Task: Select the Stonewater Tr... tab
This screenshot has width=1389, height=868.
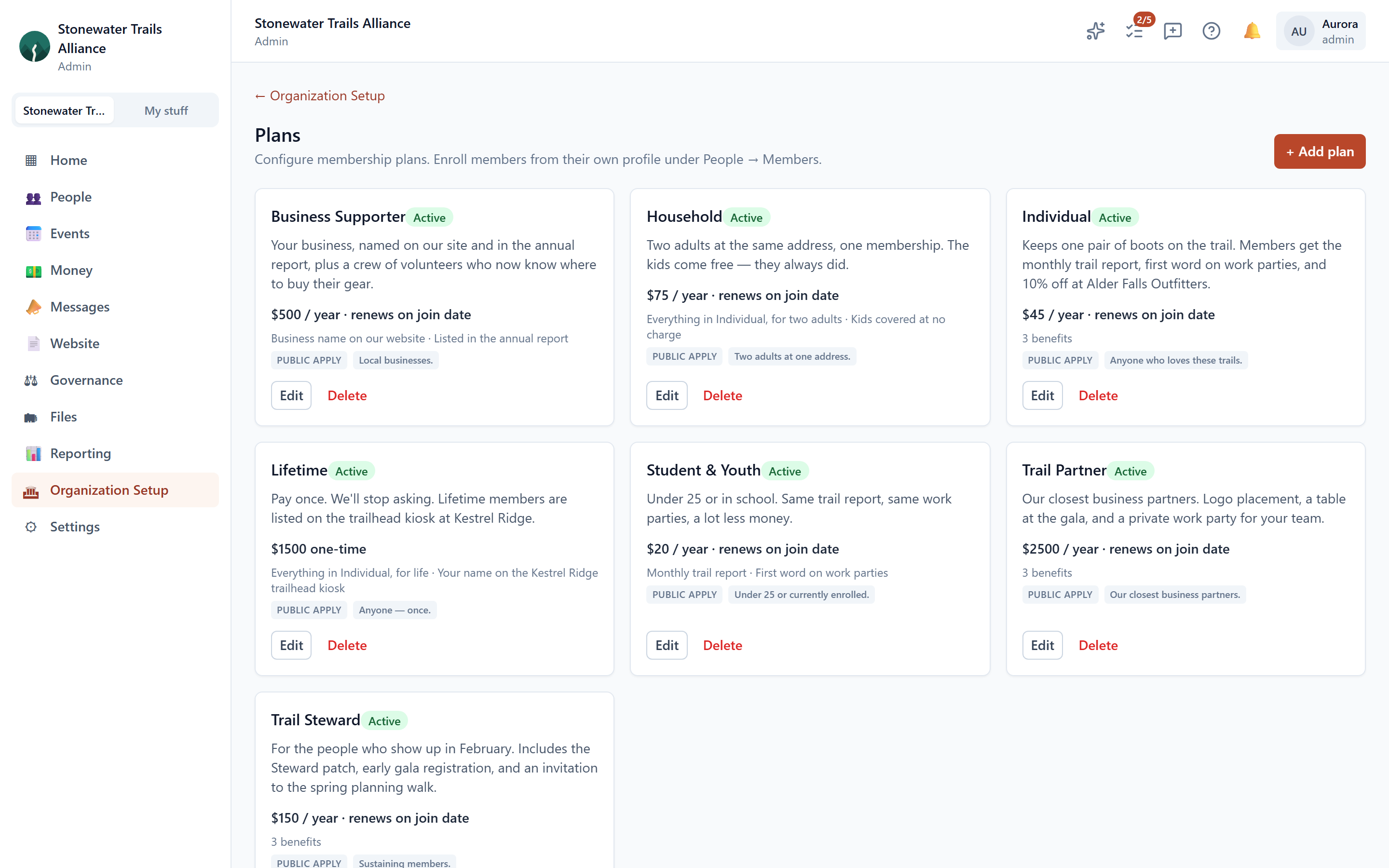Action: point(64,110)
